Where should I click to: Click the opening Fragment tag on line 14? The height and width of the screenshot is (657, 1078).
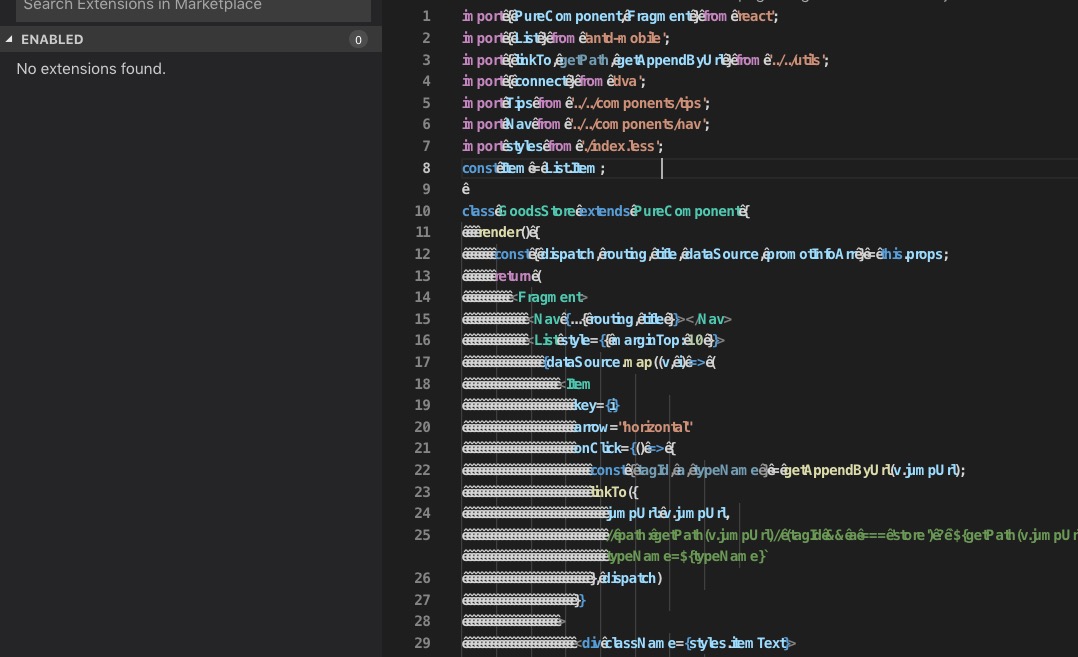[x=550, y=297]
